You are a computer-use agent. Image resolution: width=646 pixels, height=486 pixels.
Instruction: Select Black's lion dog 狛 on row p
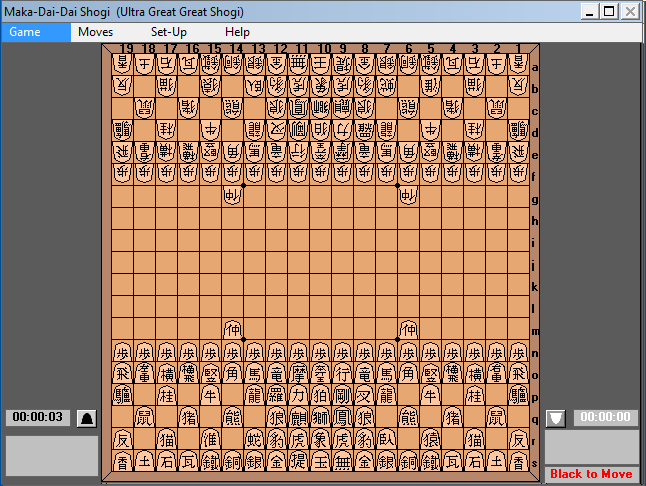click(x=321, y=395)
